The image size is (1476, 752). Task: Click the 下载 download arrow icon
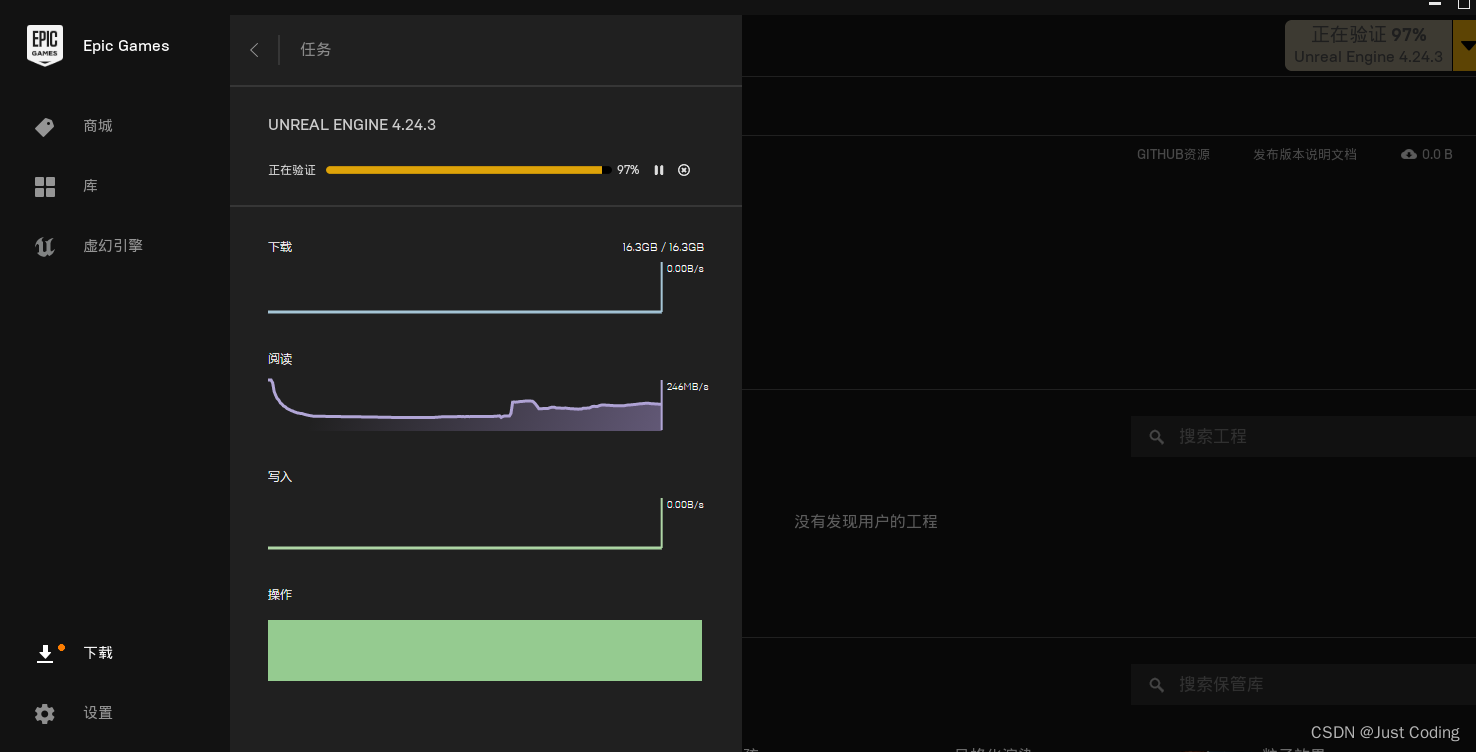[45, 653]
